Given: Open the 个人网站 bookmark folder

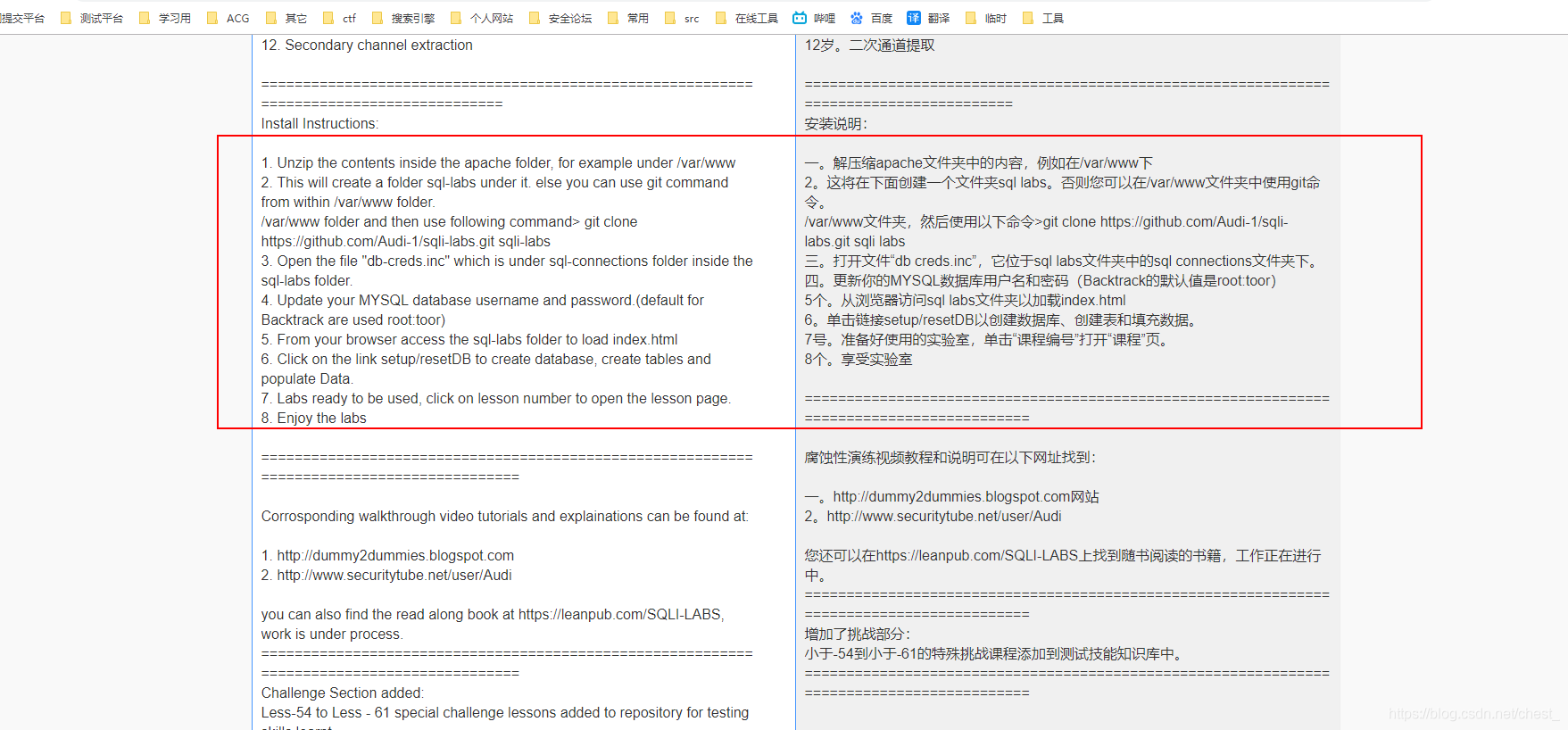Looking at the screenshot, I should [482, 18].
